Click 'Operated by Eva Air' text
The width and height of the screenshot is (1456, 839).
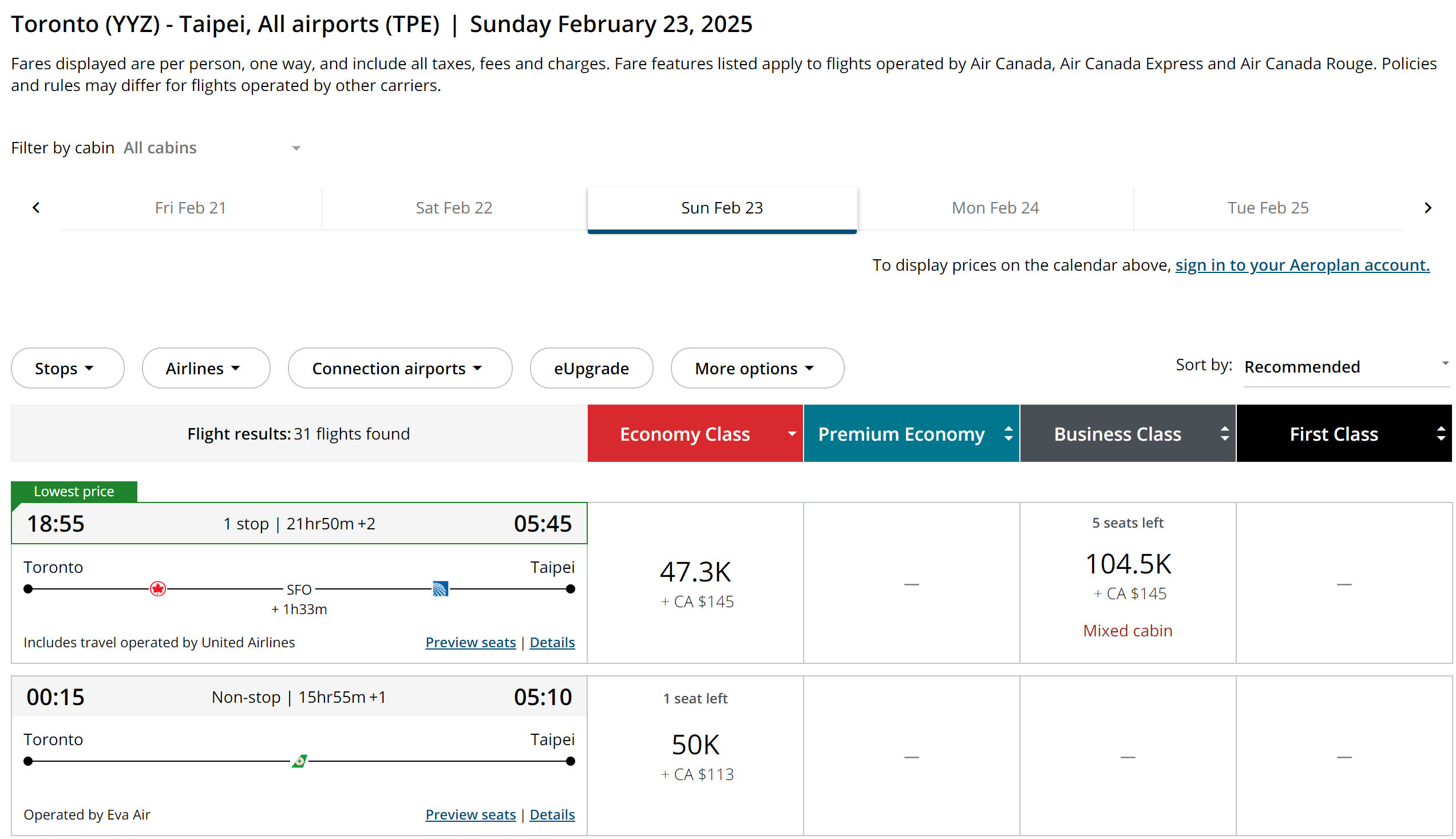[87, 814]
